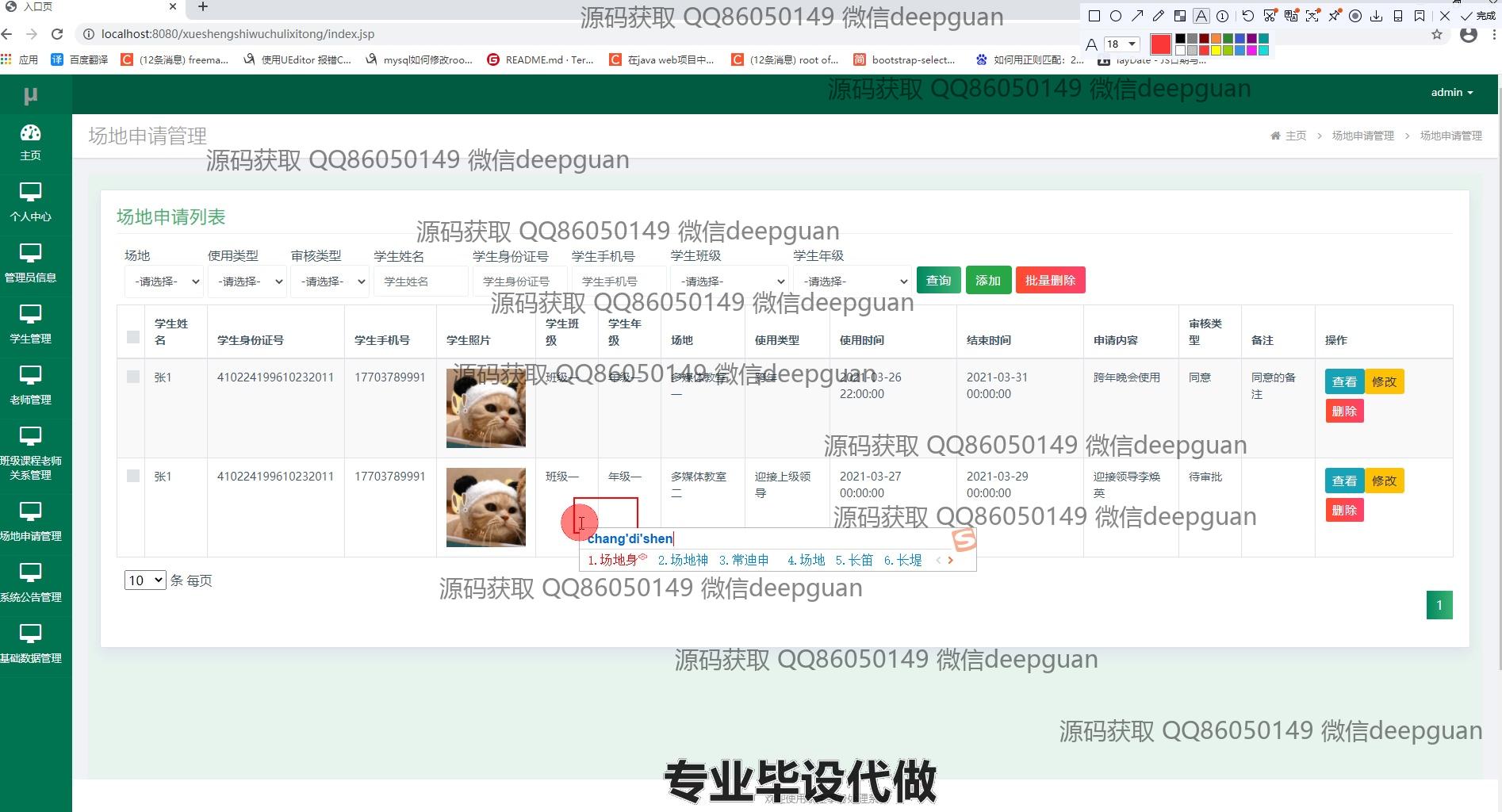This screenshot has width=1502, height=812.
Task: Click the undo icon in screenshot toolbar
Action: (1247, 16)
